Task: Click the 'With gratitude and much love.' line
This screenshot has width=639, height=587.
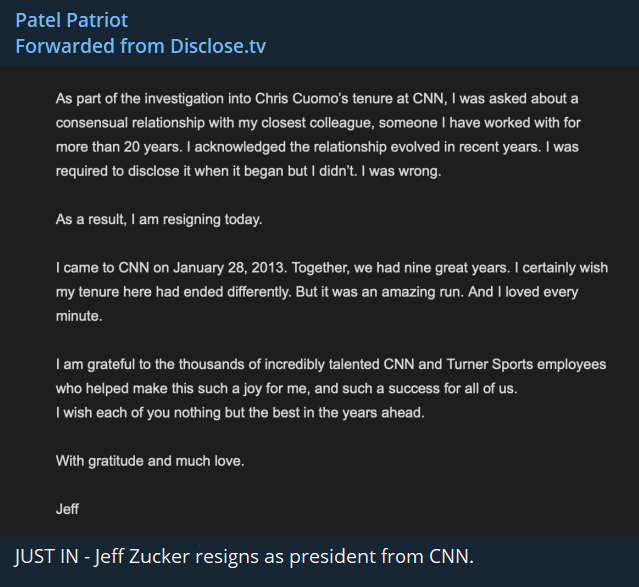Action: click(150, 461)
